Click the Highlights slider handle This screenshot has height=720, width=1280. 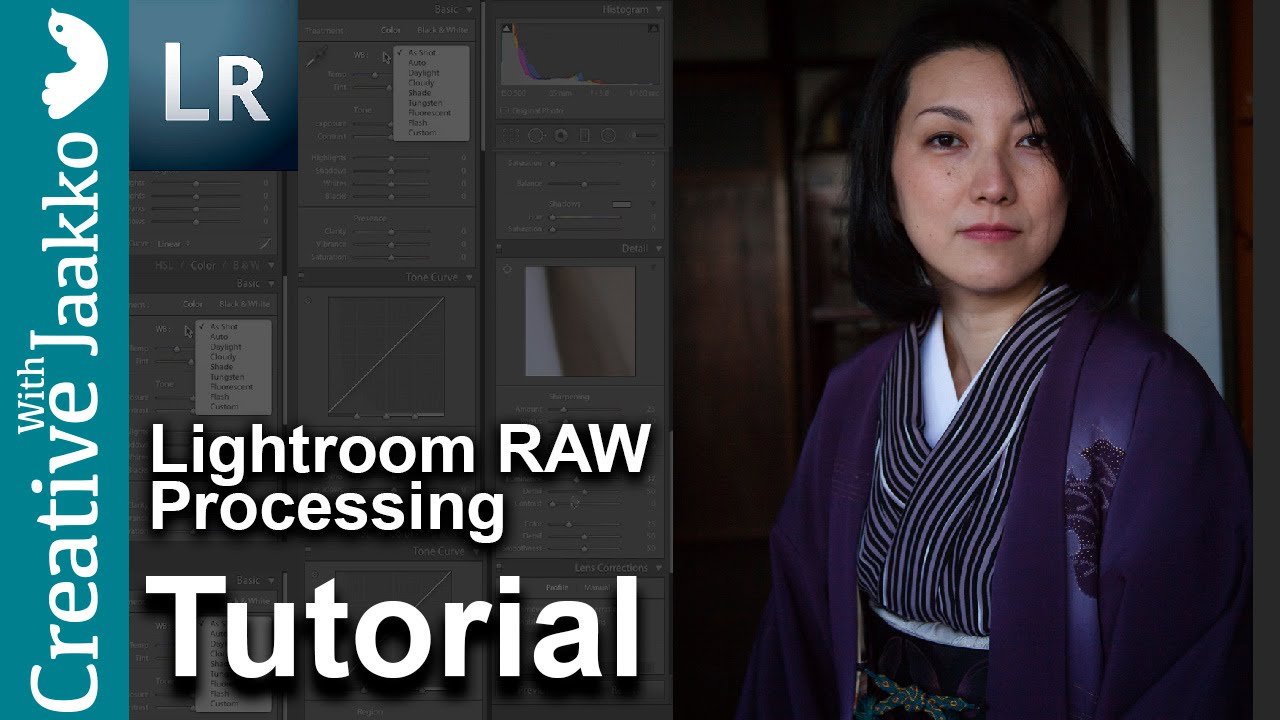tap(391, 158)
